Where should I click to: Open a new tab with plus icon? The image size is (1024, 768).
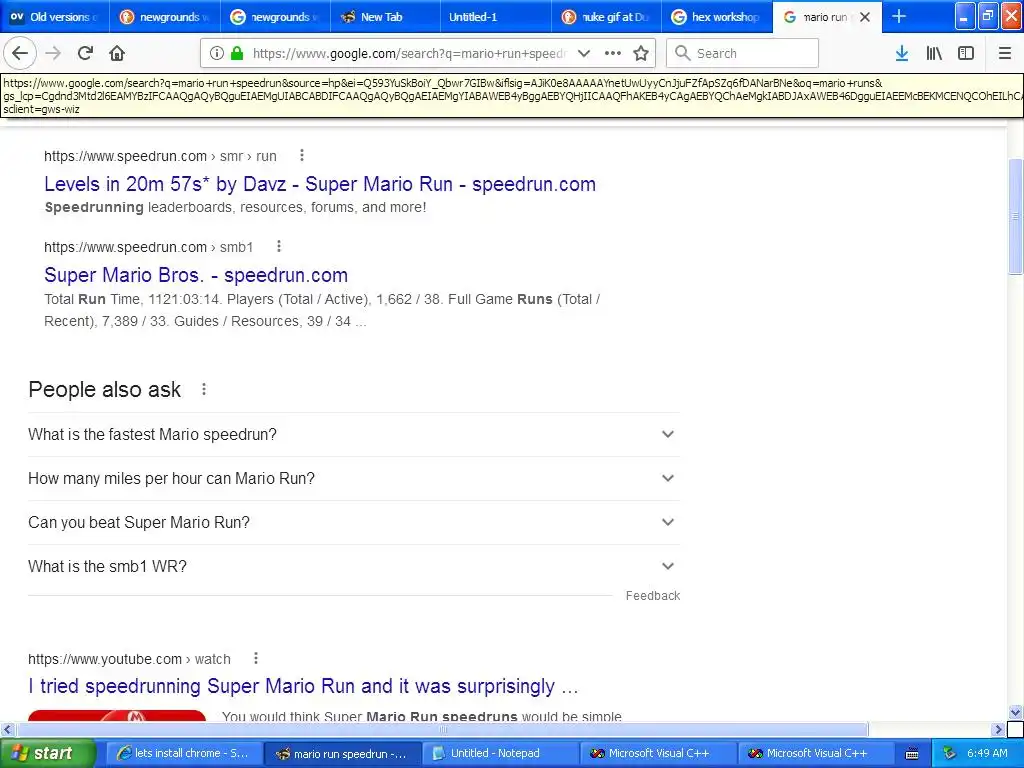pos(899,16)
